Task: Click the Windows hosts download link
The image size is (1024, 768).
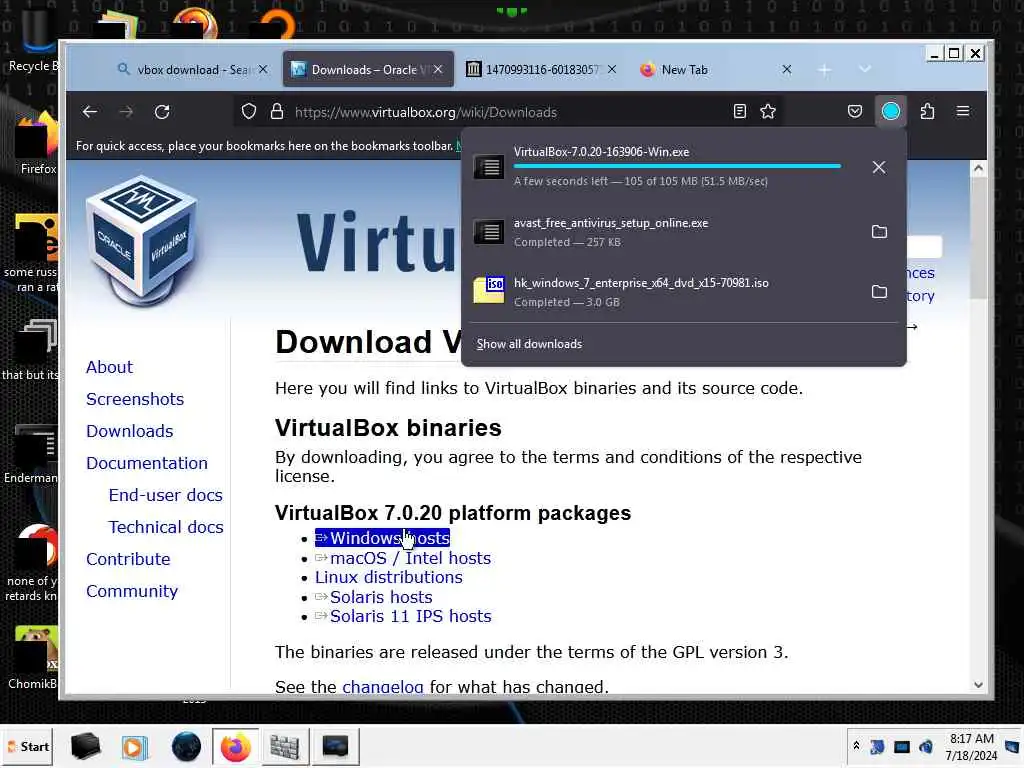Action: [382, 538]
